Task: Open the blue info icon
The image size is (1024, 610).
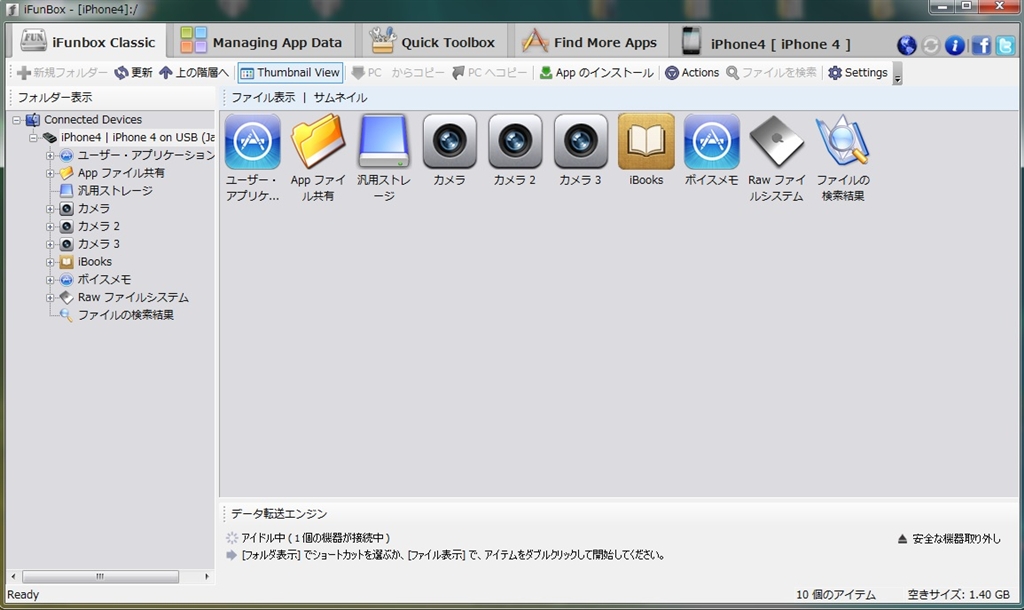Action: (x=955, y=45)
